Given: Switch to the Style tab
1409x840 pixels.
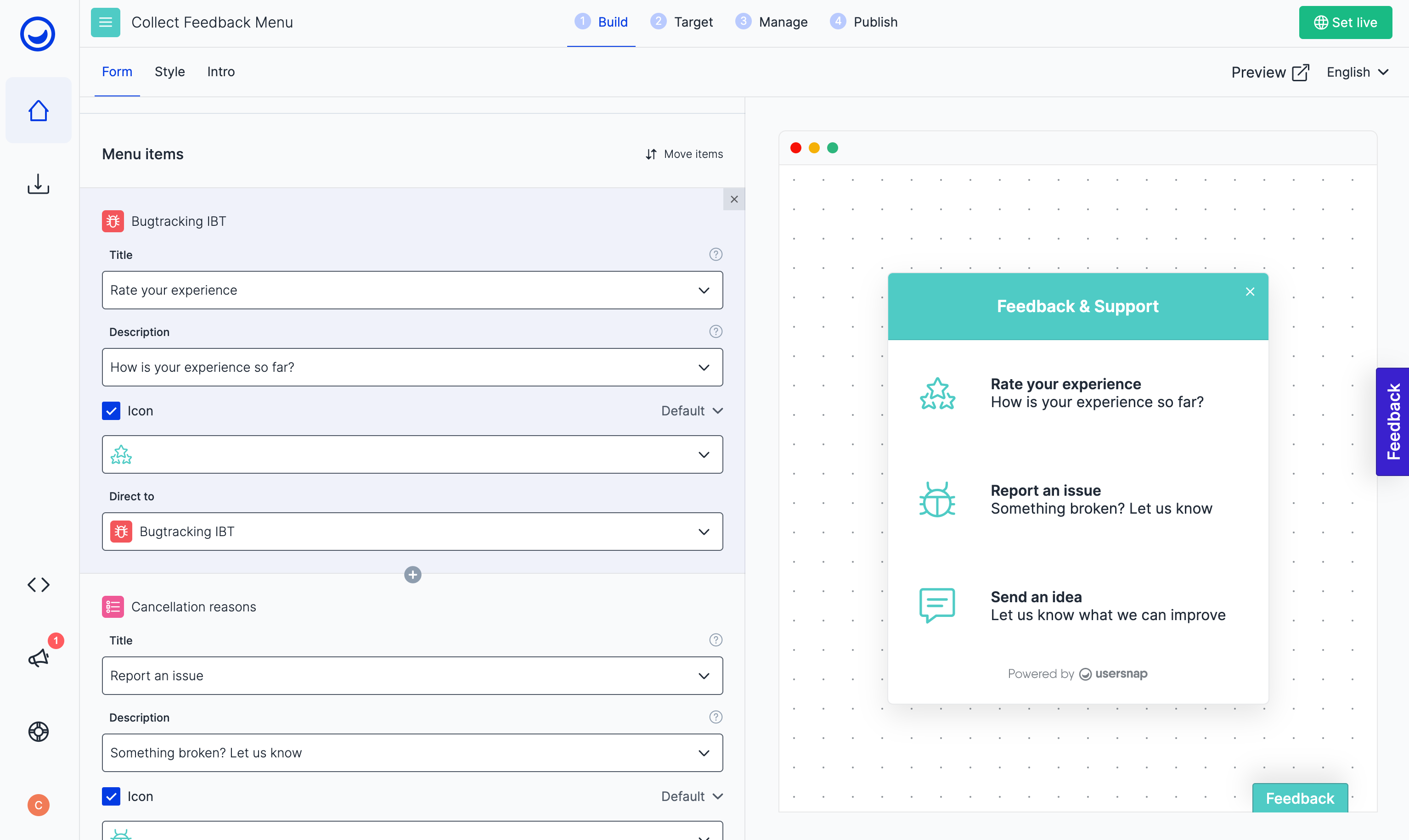Looking at the screenshot, I should [x=169, y=72].
